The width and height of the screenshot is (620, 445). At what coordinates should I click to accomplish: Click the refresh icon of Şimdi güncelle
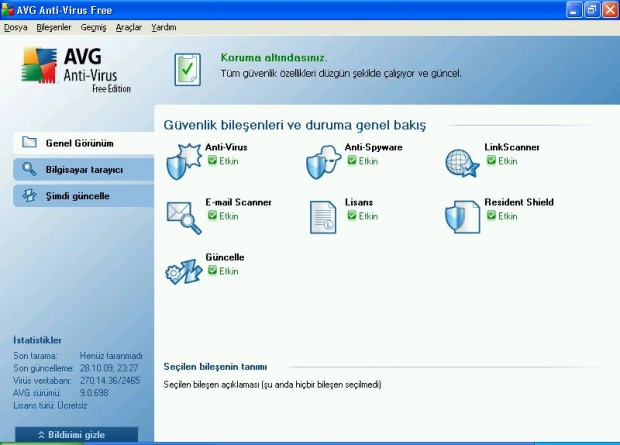[x=29, y=195]
